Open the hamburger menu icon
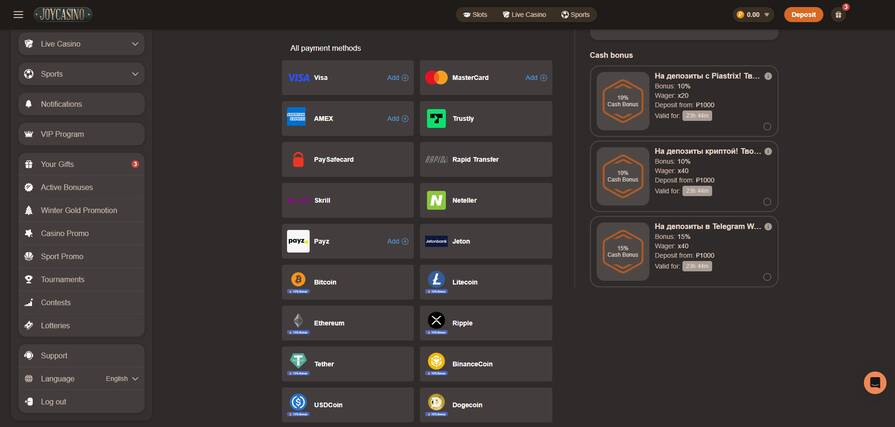Viewport: 895px width, 427px height. tap(18, 14)
